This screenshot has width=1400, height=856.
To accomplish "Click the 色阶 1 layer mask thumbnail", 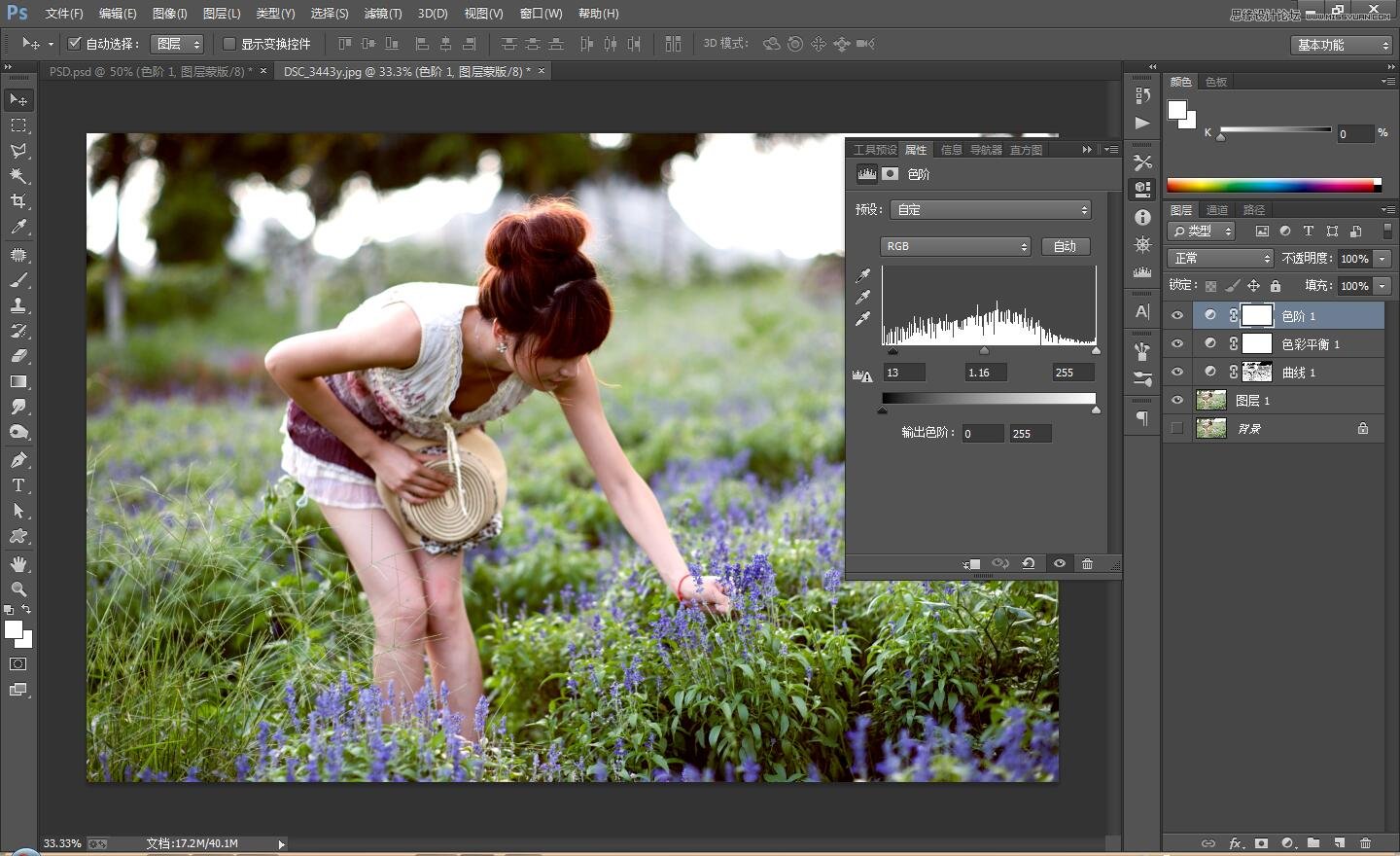I will click(1257, 315).
